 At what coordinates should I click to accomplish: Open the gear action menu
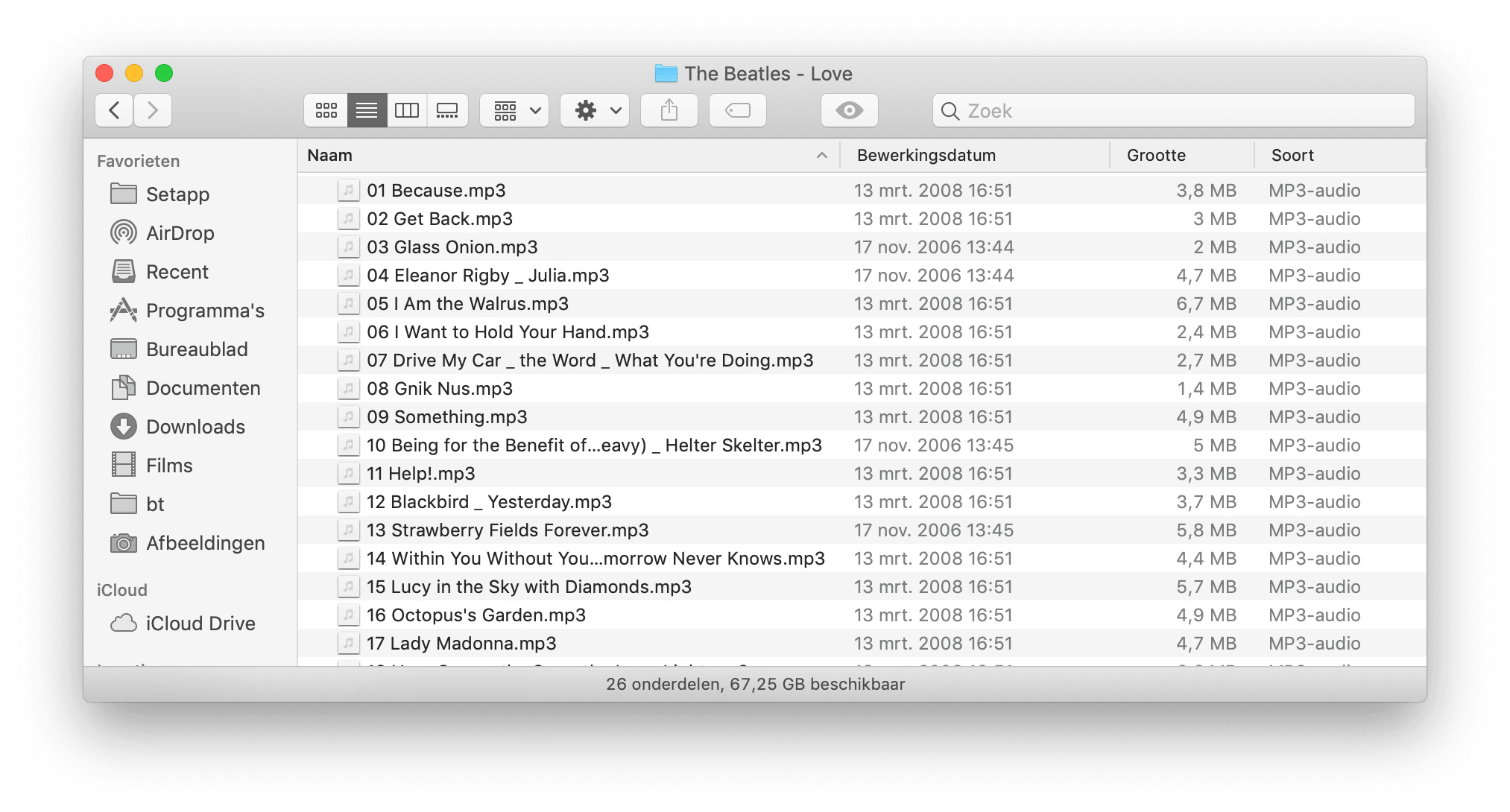[x=595, y=110]
